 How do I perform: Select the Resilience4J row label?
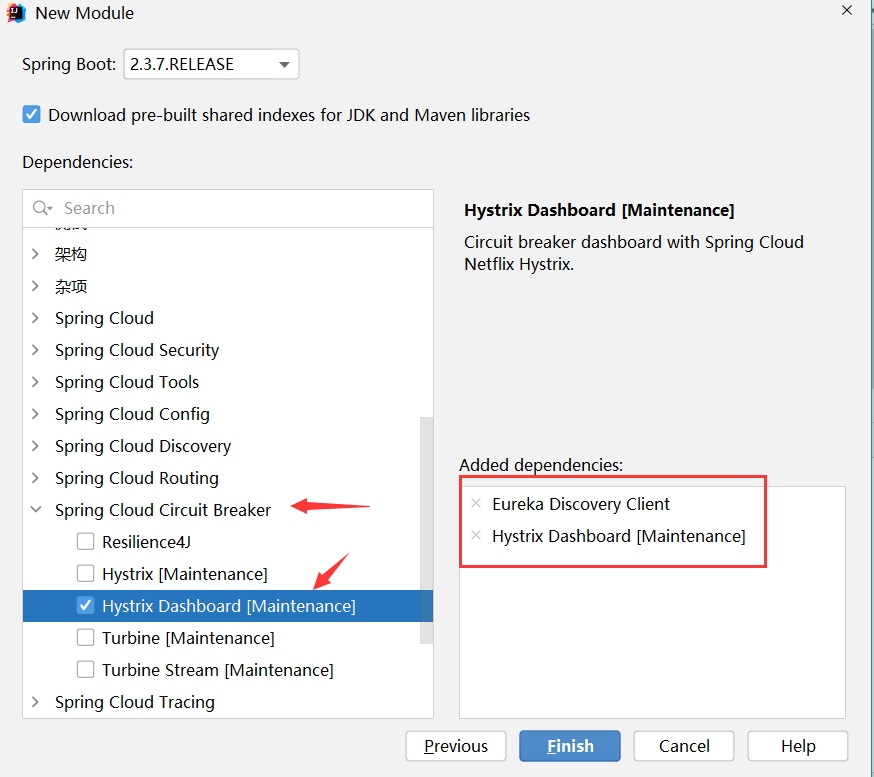[x=147, y=542]
